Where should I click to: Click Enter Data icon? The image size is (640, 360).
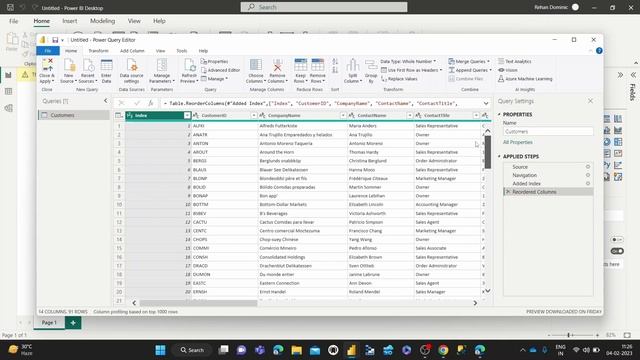(107, 64)
